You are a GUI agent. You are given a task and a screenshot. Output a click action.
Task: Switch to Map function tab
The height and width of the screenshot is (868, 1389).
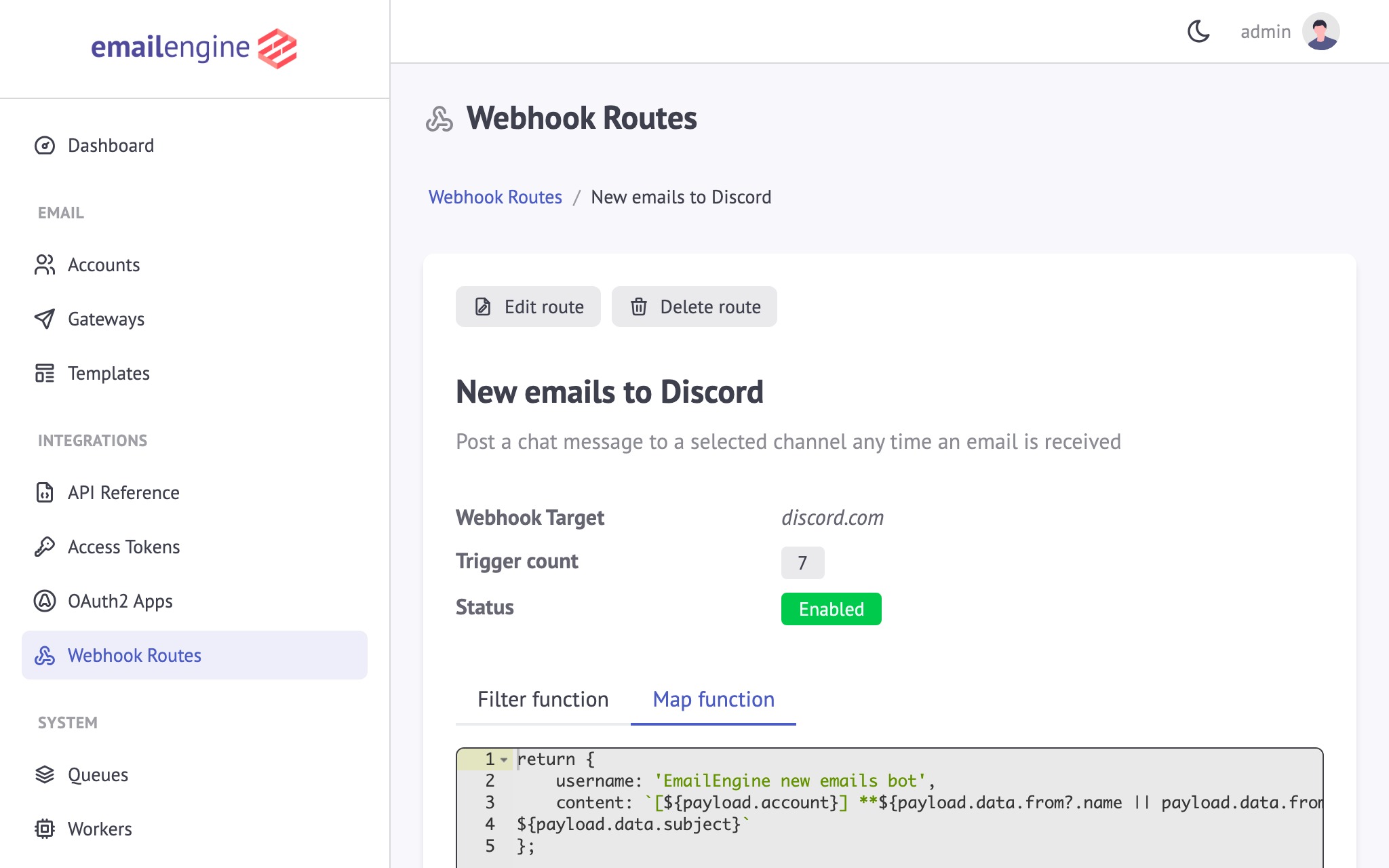[x=713, y=699]
